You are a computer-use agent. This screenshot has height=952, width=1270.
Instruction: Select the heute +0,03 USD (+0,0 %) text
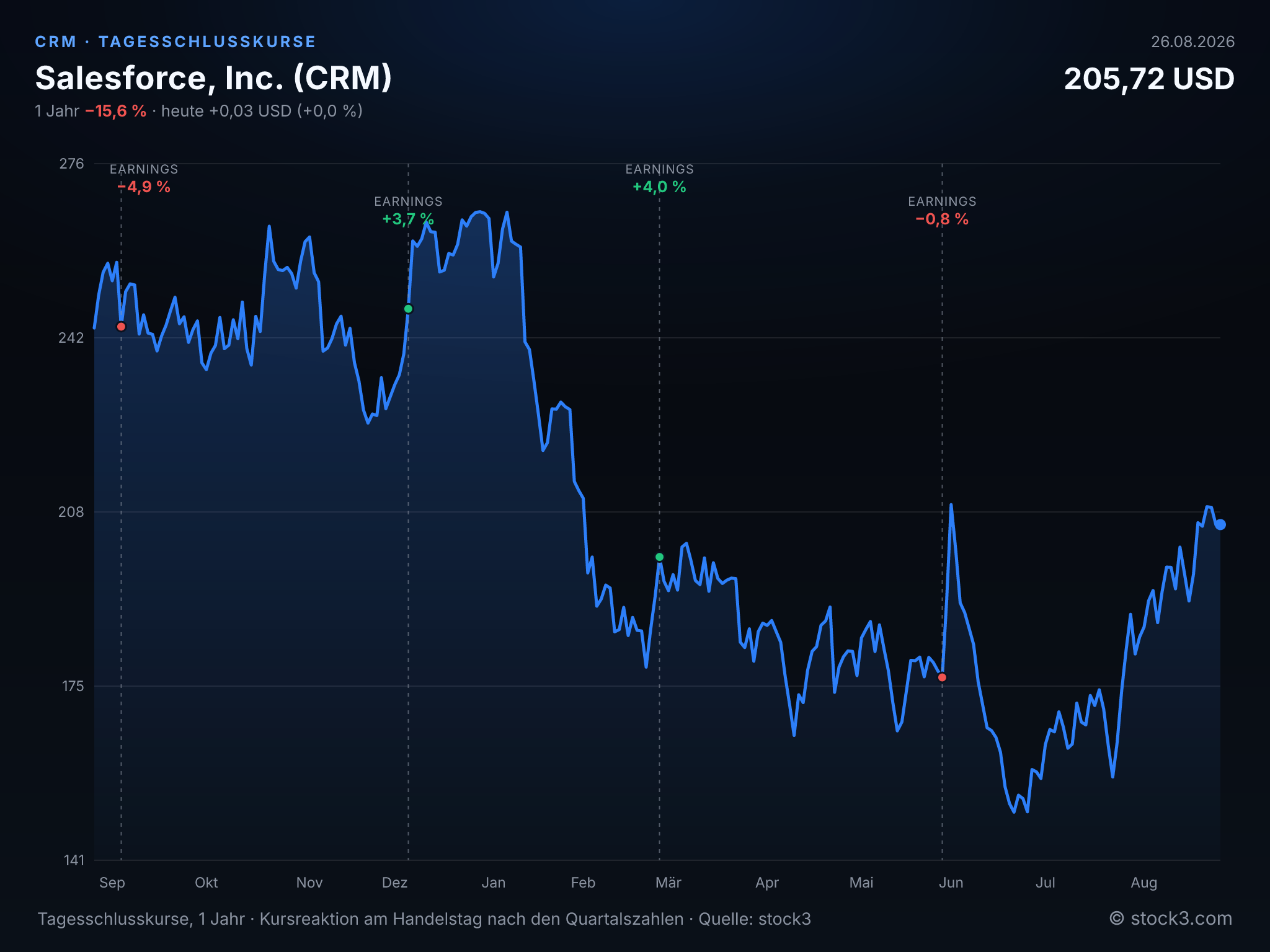[x=262, y=111]
